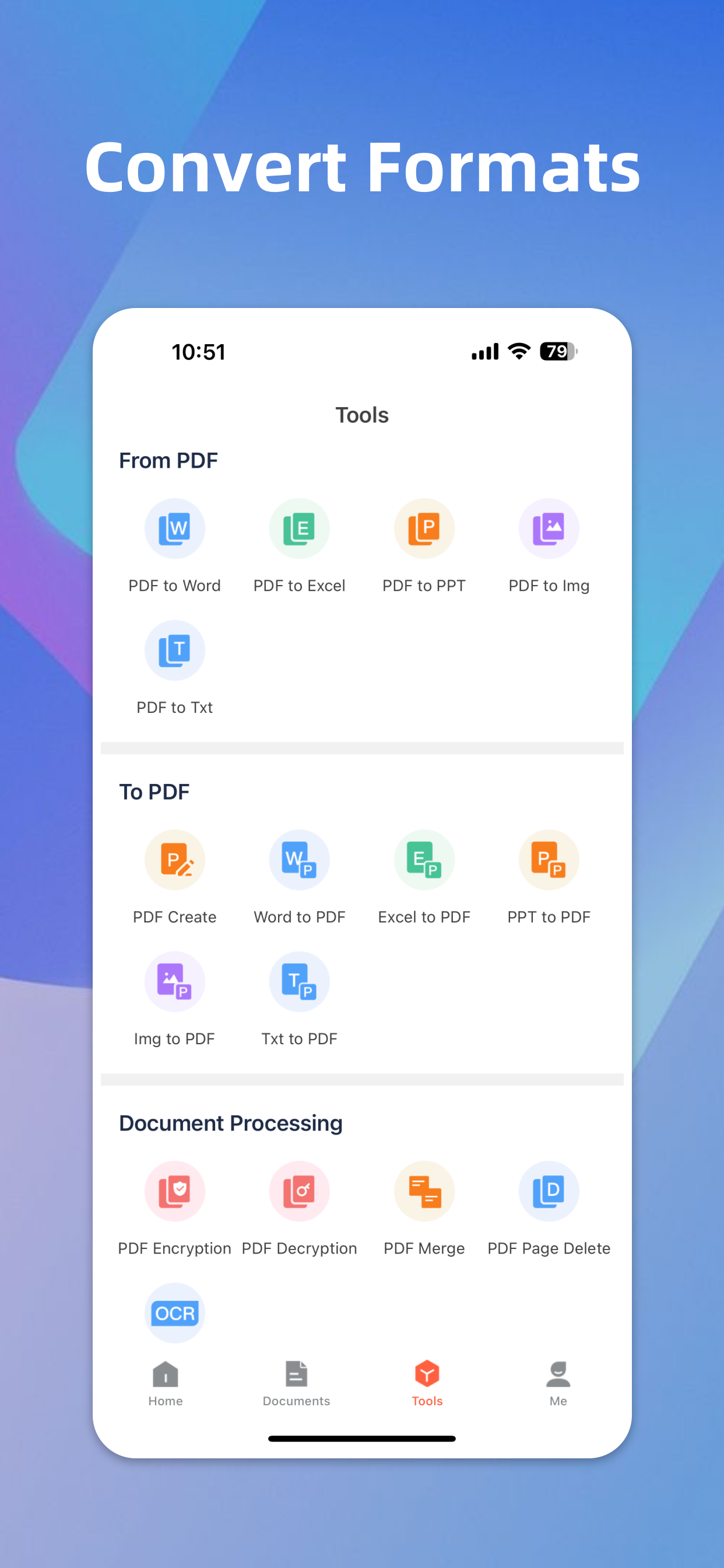The height and width of the screenshot is (1568, 724).
Task: Select the Tools tab
Action: tap(427, 1384)
